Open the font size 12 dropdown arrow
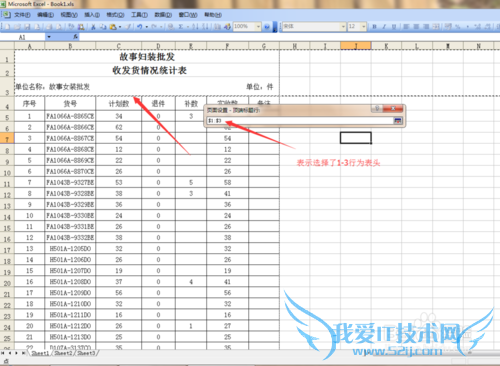This screenshot has height=366, width=500. coord(364,26)
